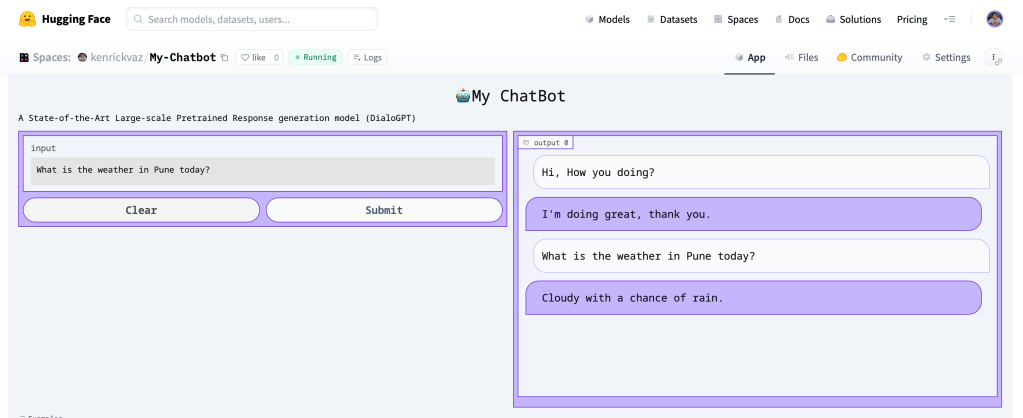Click the Spaces icon in the breadcrumb

pyautogui.click(x=24, y=58)
